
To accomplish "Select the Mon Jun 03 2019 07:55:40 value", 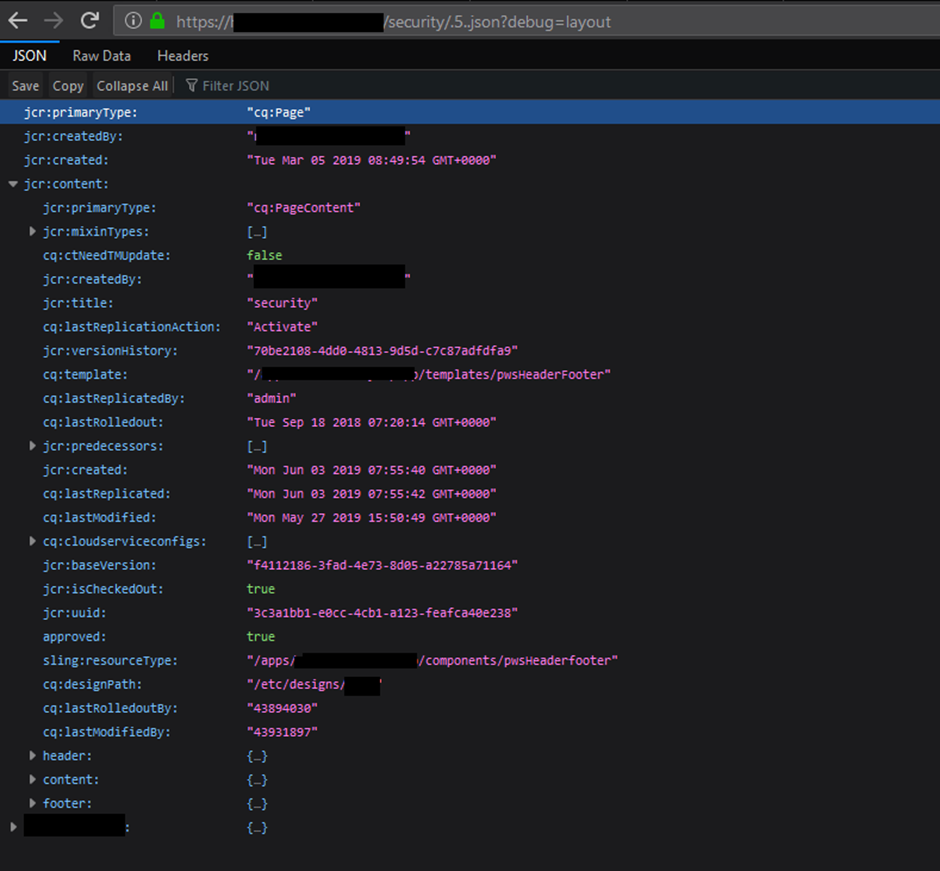I will [372, 470].
